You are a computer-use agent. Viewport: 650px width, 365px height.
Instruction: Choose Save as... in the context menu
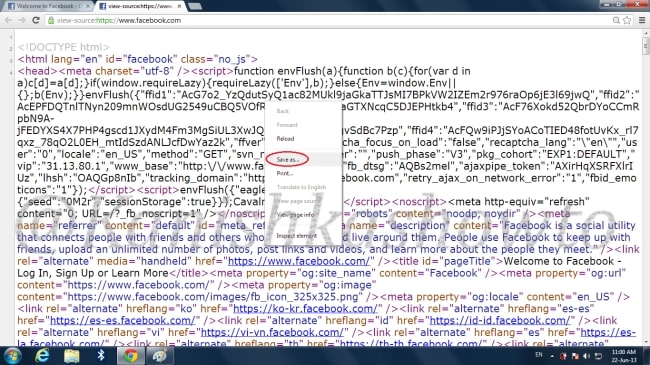(x=287, y=160)
